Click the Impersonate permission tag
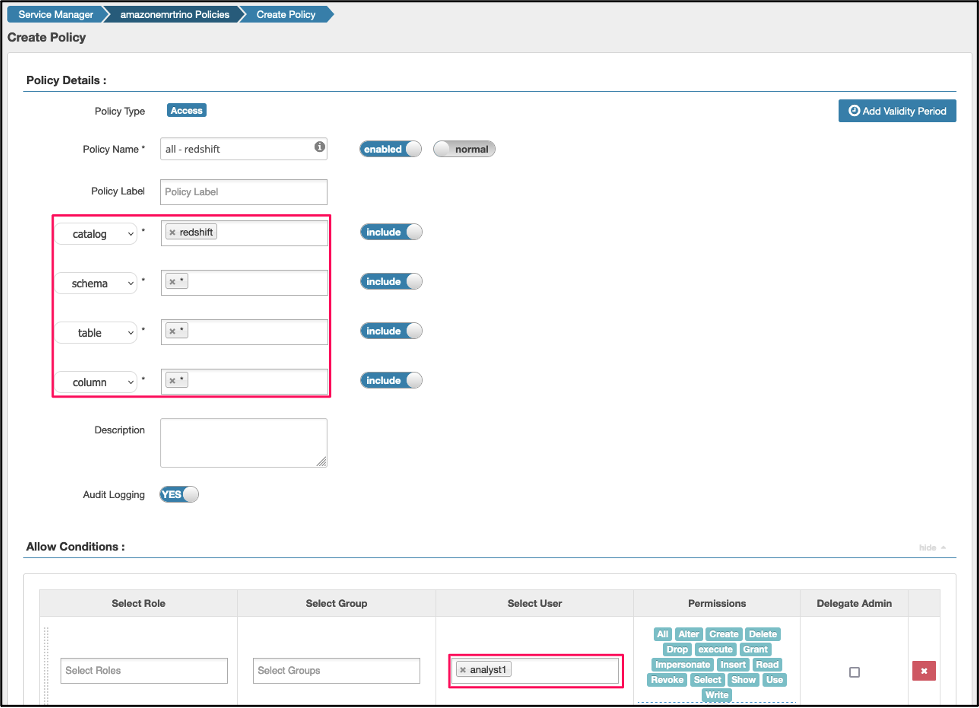 click(x=682, y=665)
